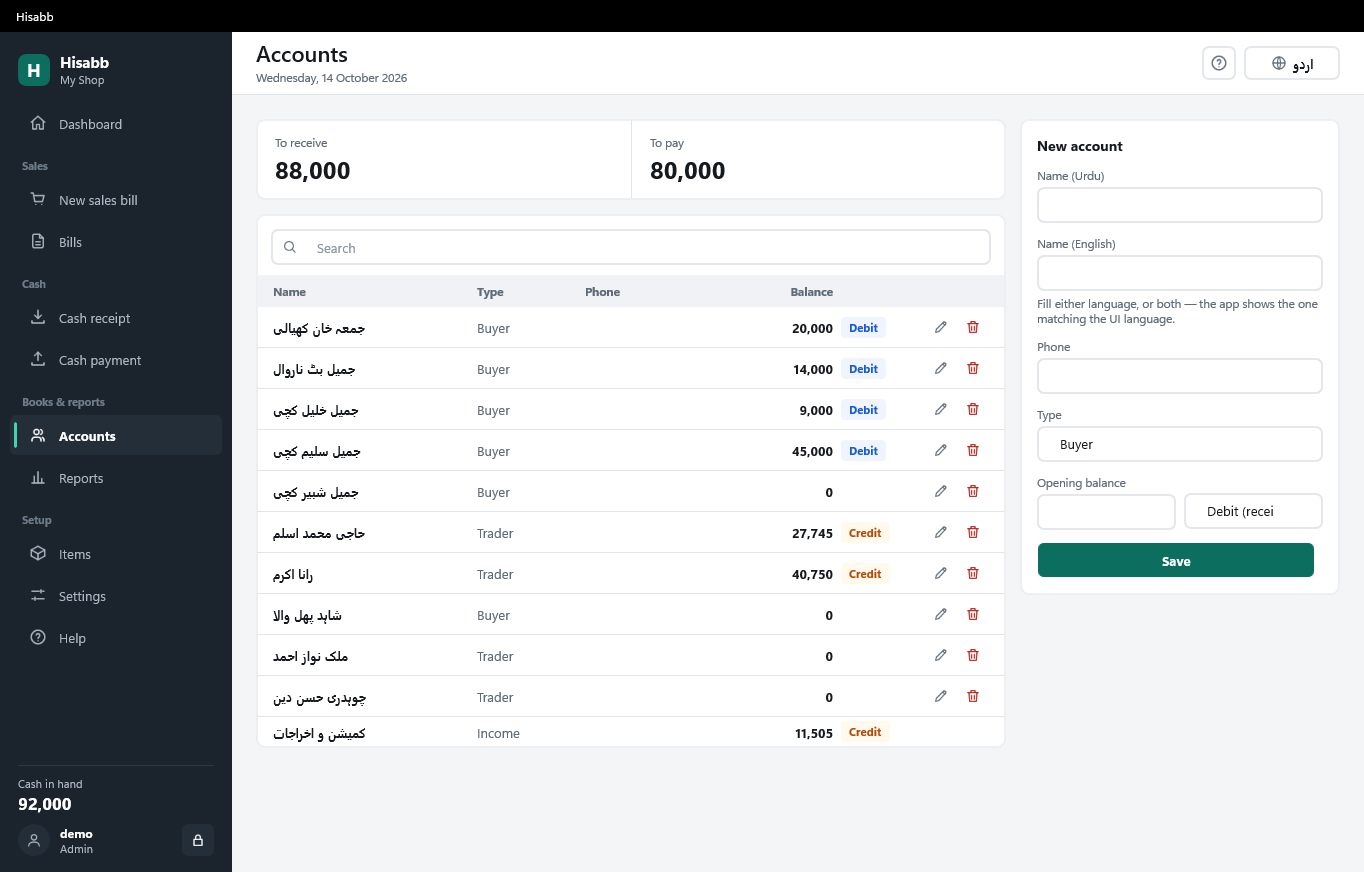Click the Name (Urdu) input field
The width and height of the screenshot is (1364, 872).
1180,205
